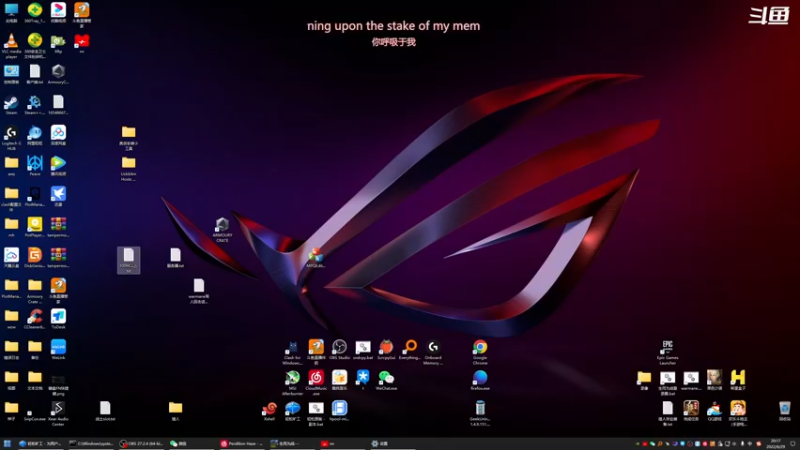Open the wow folder
This screenshot has height=450, width=800.
pos(11,319)
